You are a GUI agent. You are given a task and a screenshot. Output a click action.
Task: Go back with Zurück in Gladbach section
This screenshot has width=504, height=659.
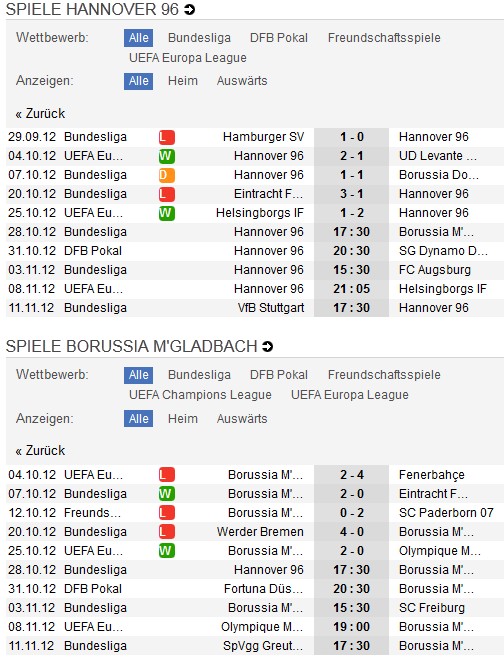coord(40,451)
